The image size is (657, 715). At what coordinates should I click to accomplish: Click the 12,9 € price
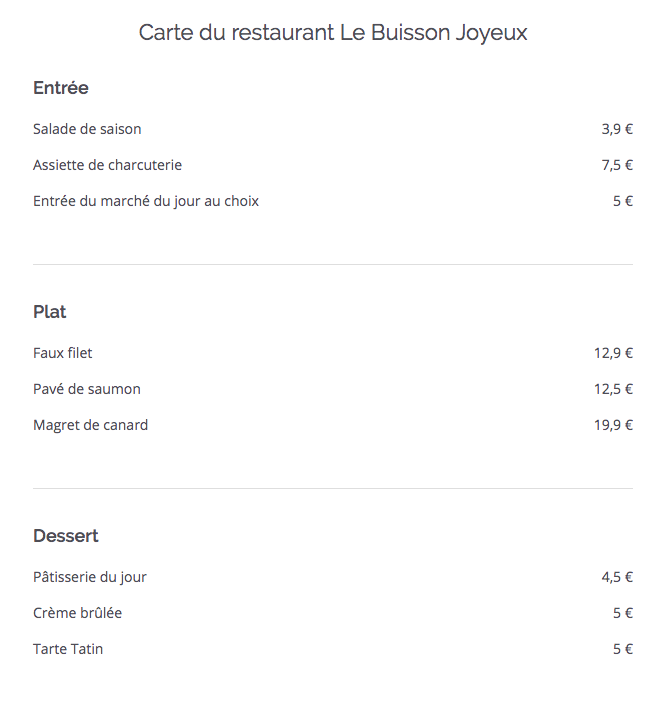pyautogui.click(x=613, y=353)
